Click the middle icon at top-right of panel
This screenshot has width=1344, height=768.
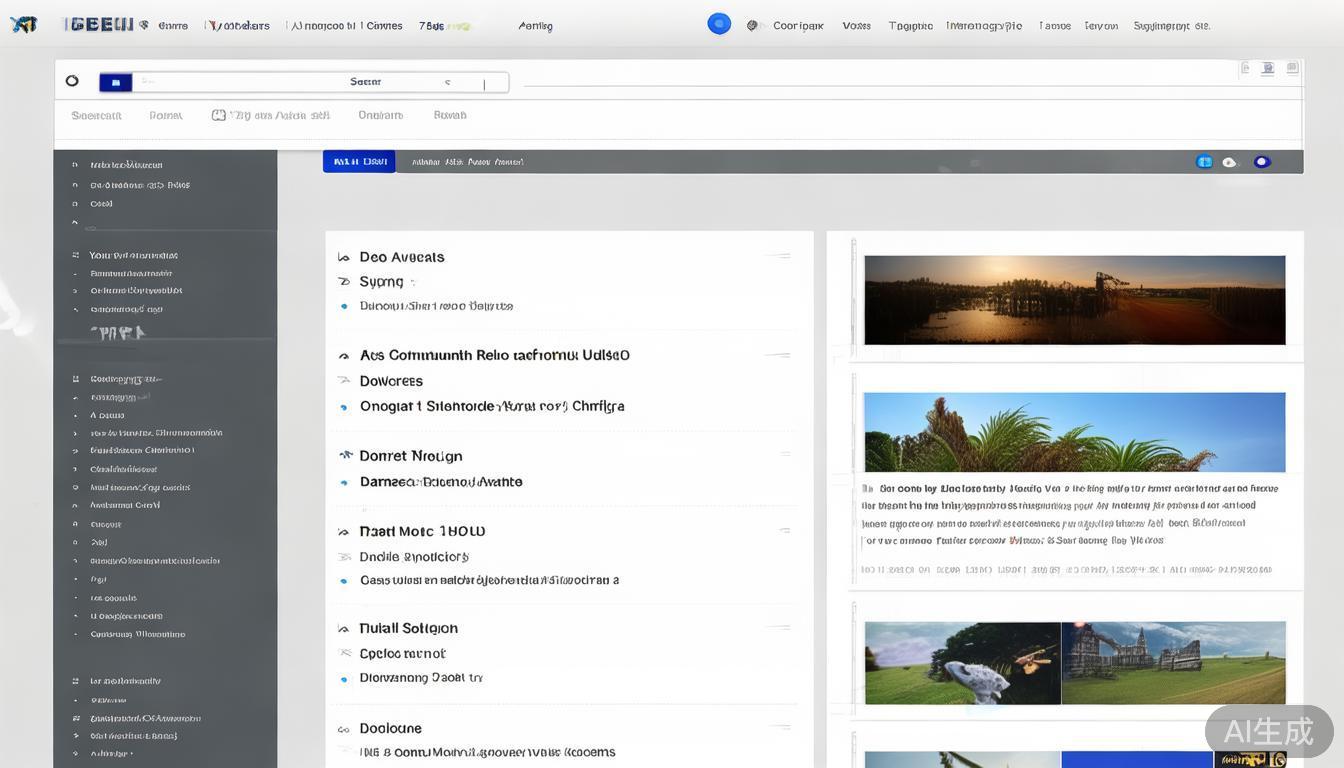[x=1267, y=68]
